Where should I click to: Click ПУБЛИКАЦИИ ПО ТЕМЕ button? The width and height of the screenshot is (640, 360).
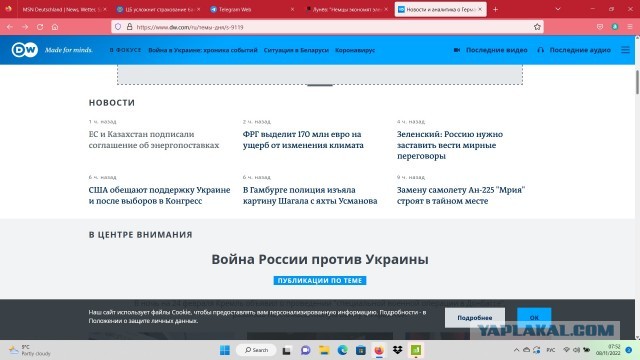pos(320,280)
